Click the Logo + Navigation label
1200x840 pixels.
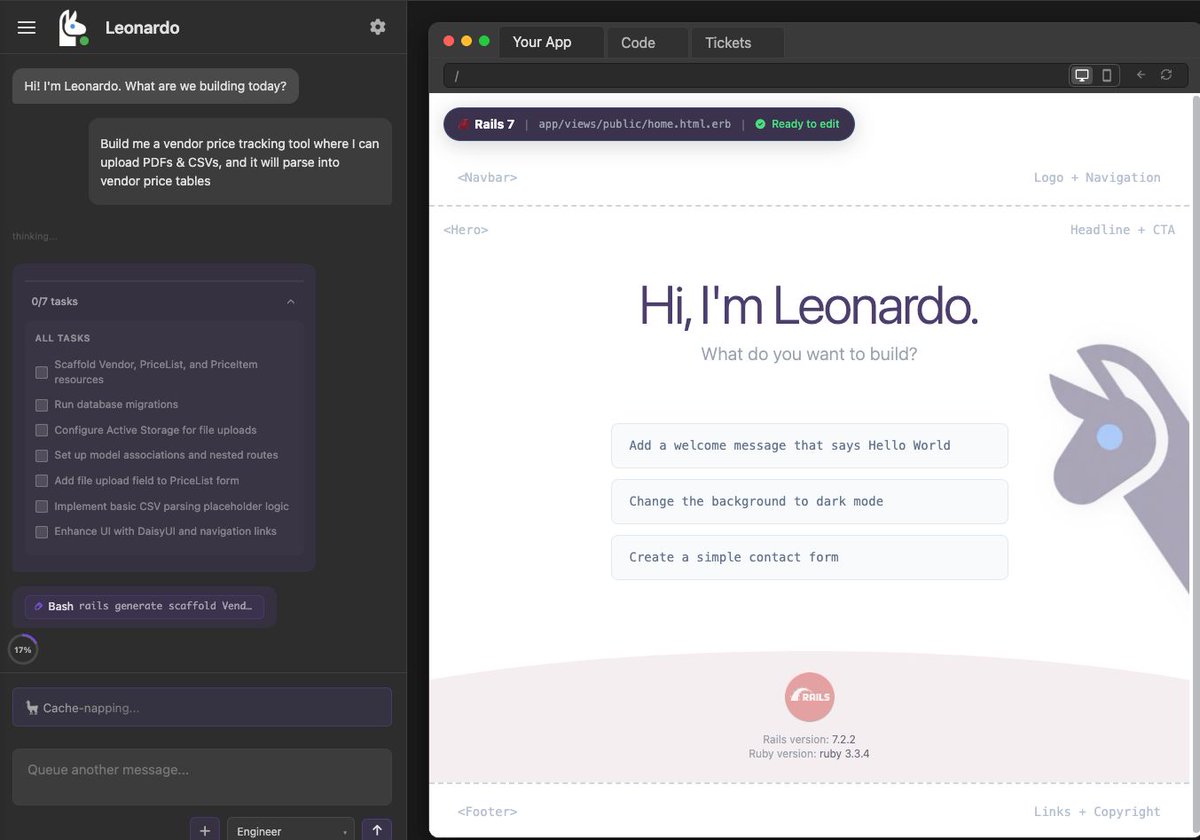coord(1097,177)
